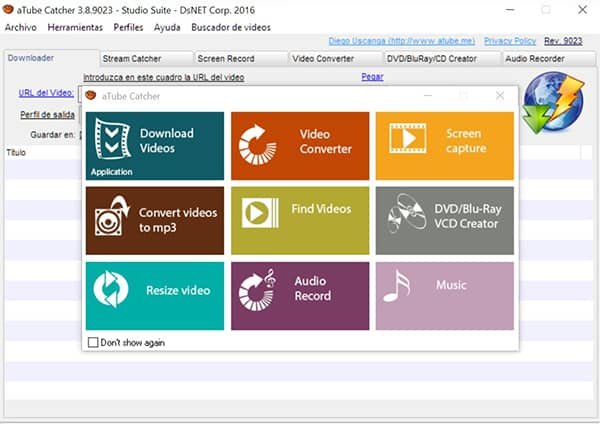Click the globe lightning download icon

tap(553, 103)
